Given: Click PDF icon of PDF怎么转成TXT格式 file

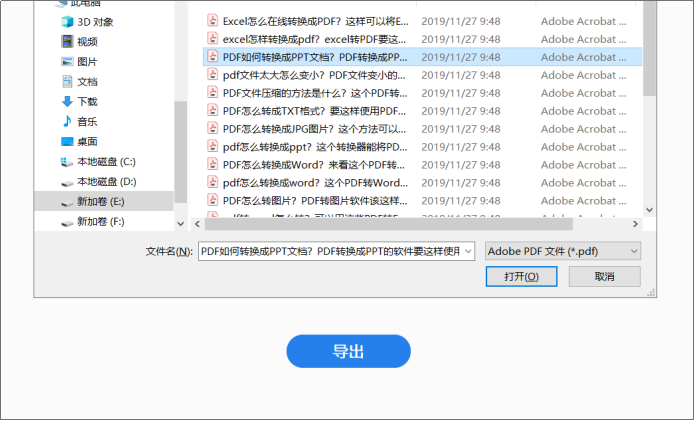Looking at the screenshot, I should click(213, 110).
